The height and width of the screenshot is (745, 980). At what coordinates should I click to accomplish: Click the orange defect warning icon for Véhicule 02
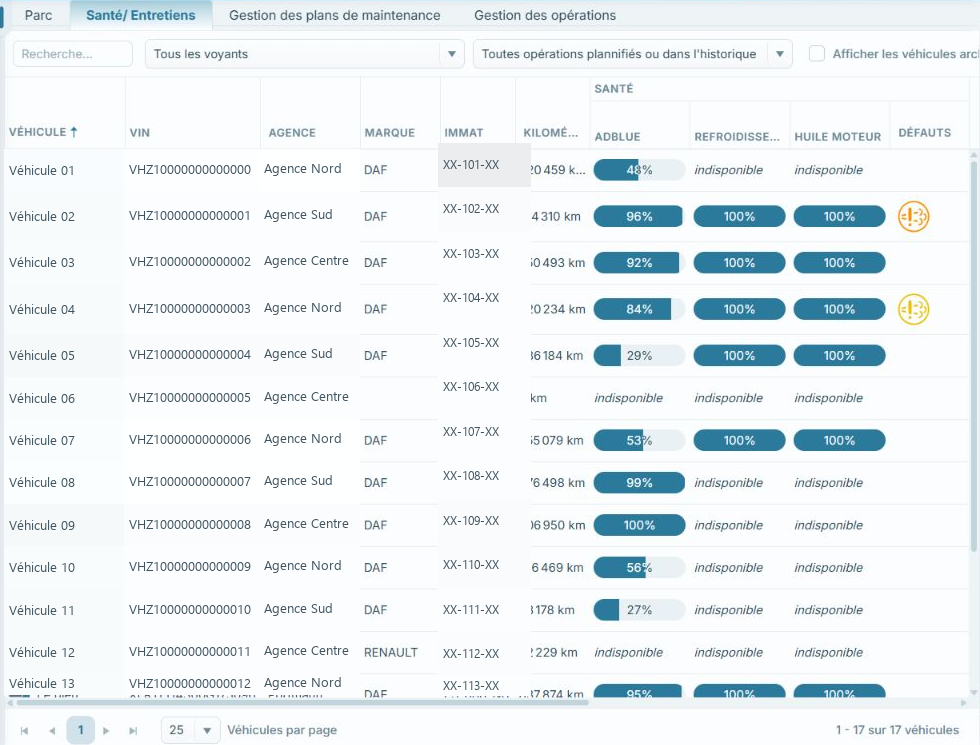point(913,217)
